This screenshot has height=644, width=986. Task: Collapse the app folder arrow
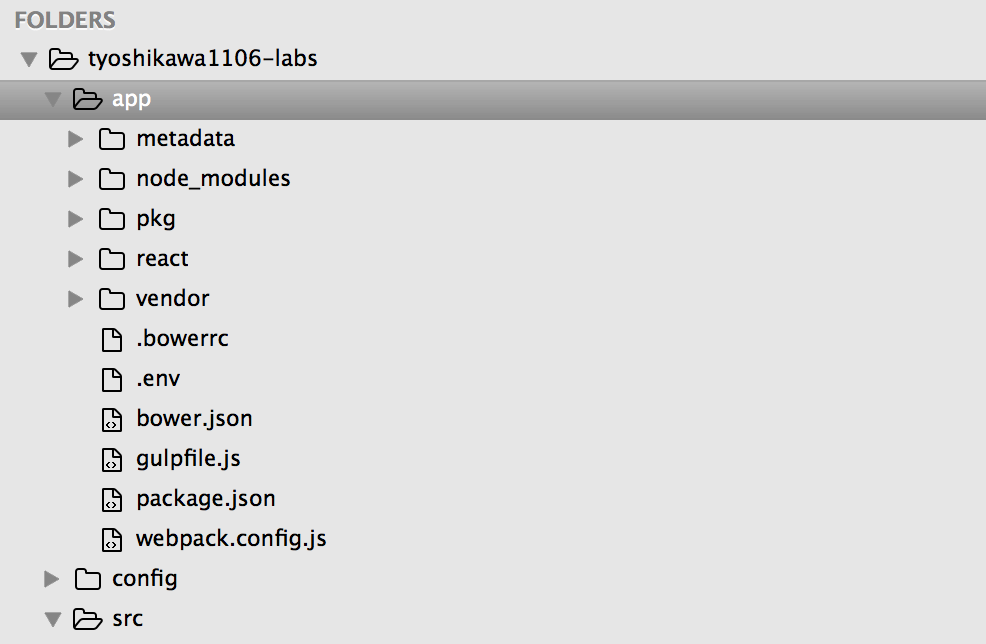click(x=52, y=100)
